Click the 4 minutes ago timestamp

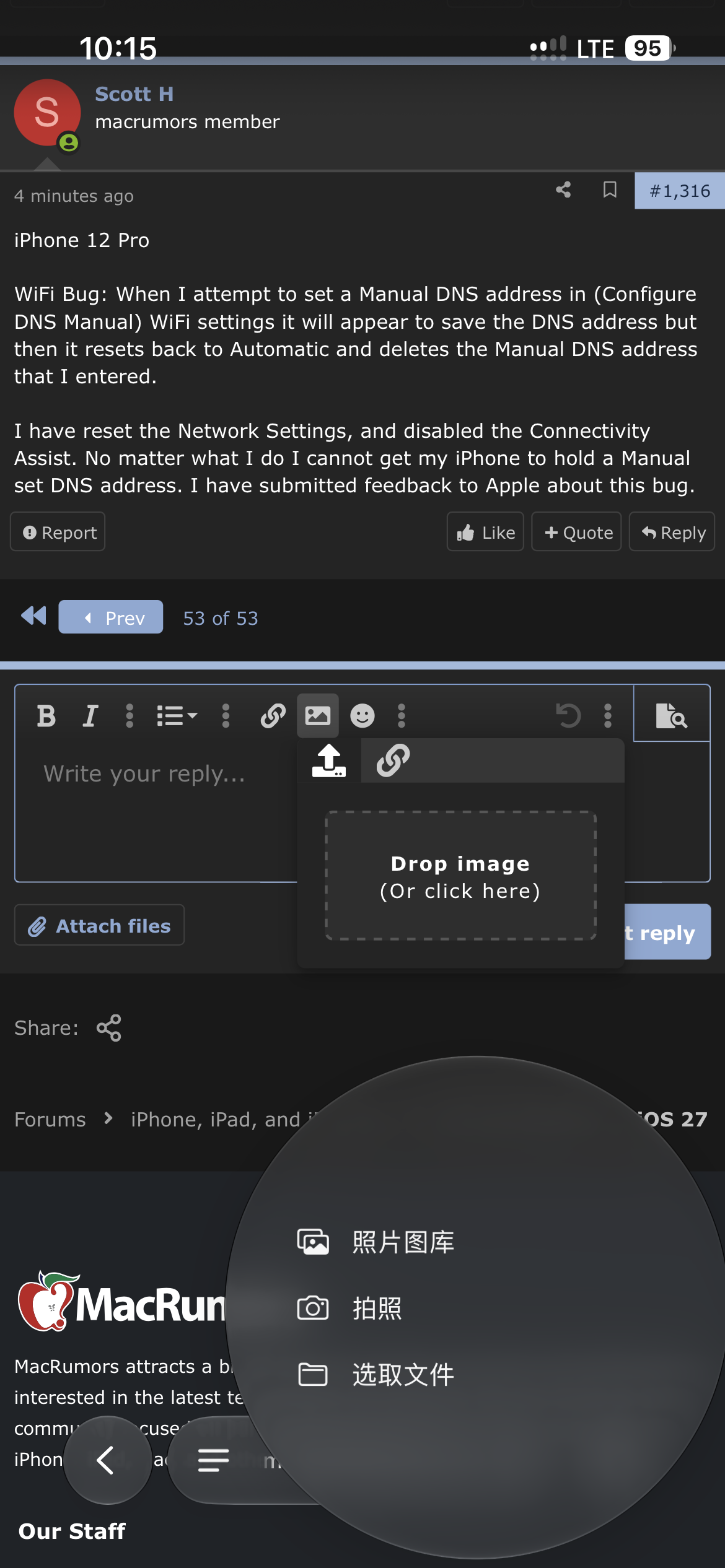(74, 196)
